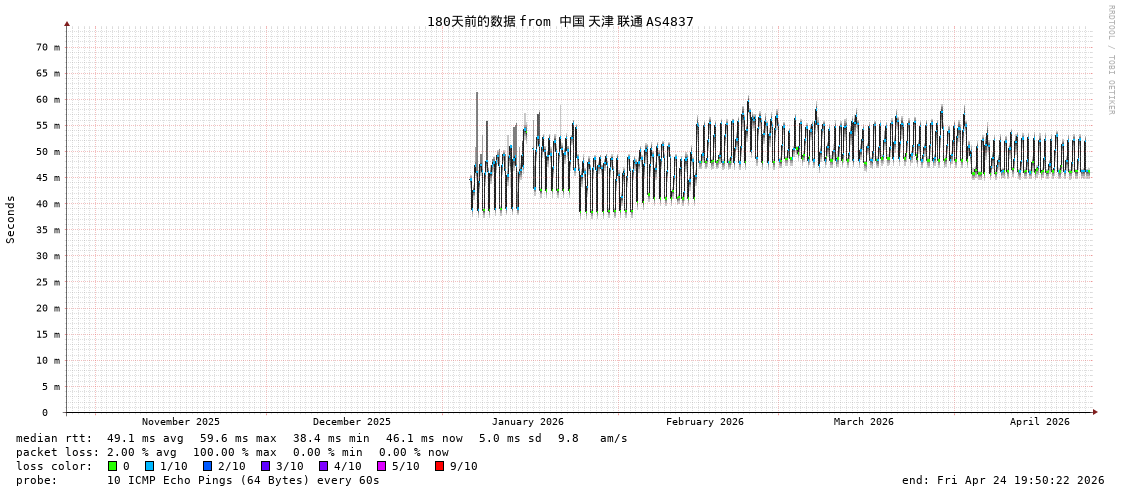1121x494 pixels.
Task: Click the red 9/10 loss swatch
Action: point(440,466)
